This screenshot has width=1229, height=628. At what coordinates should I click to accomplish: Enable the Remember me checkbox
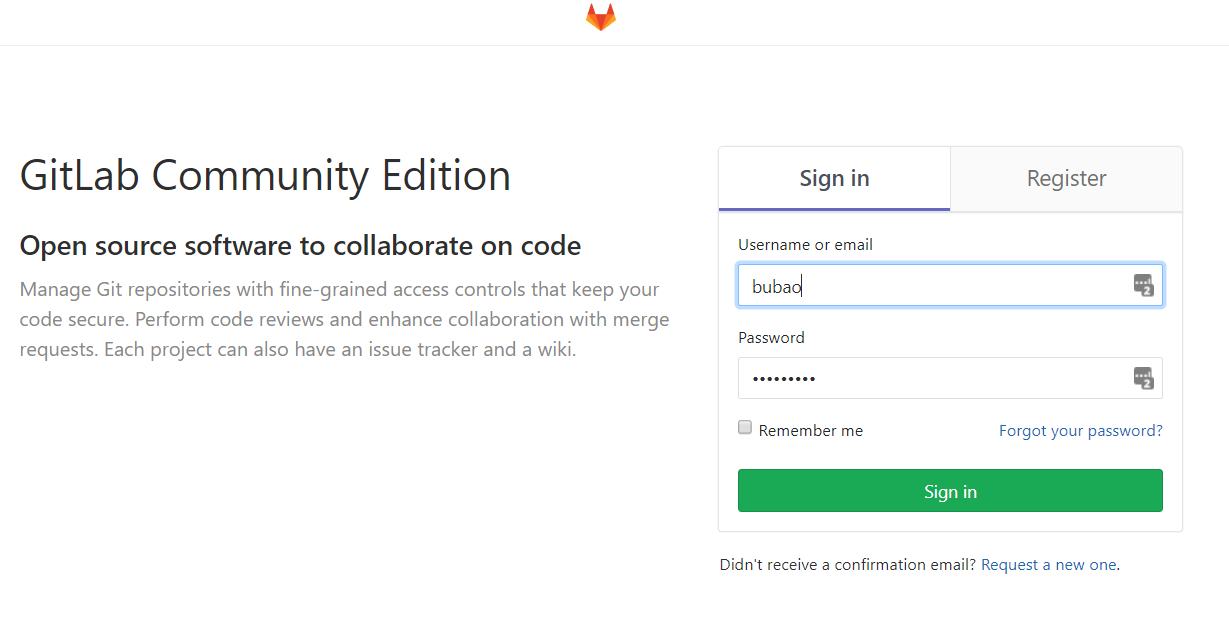pos(745,428)
